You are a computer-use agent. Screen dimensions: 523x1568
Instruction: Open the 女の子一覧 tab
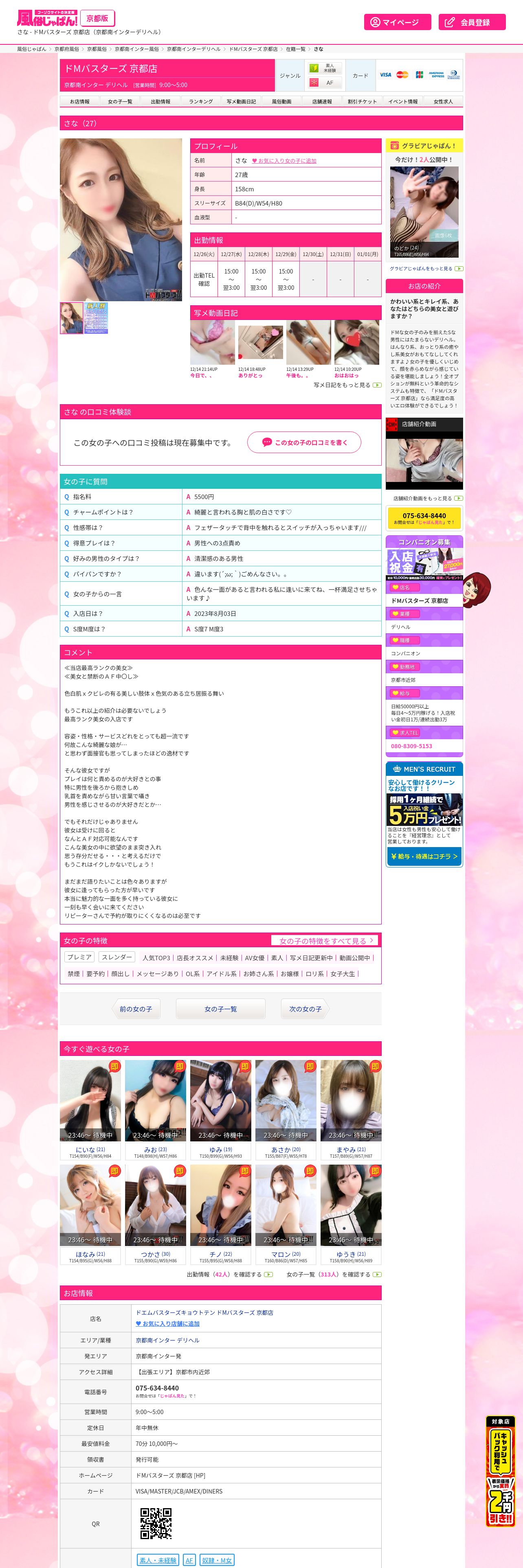(x=120, y=102)
